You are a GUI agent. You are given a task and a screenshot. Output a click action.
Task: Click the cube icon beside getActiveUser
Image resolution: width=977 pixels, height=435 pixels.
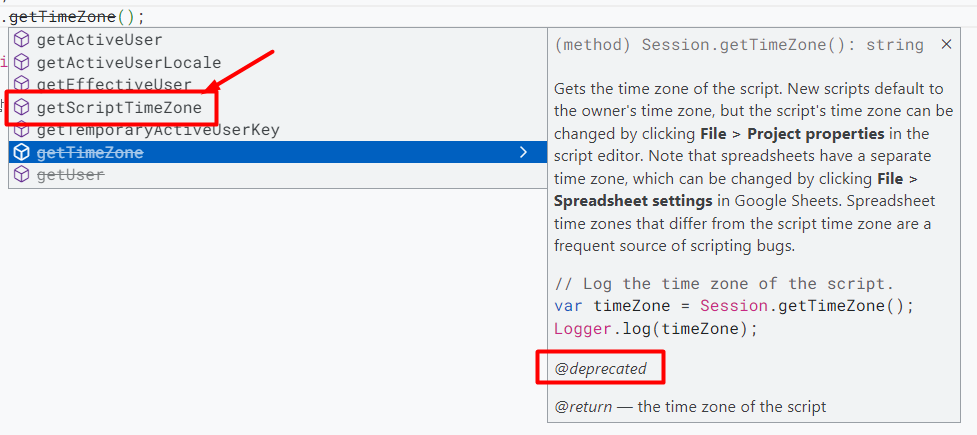22,40
